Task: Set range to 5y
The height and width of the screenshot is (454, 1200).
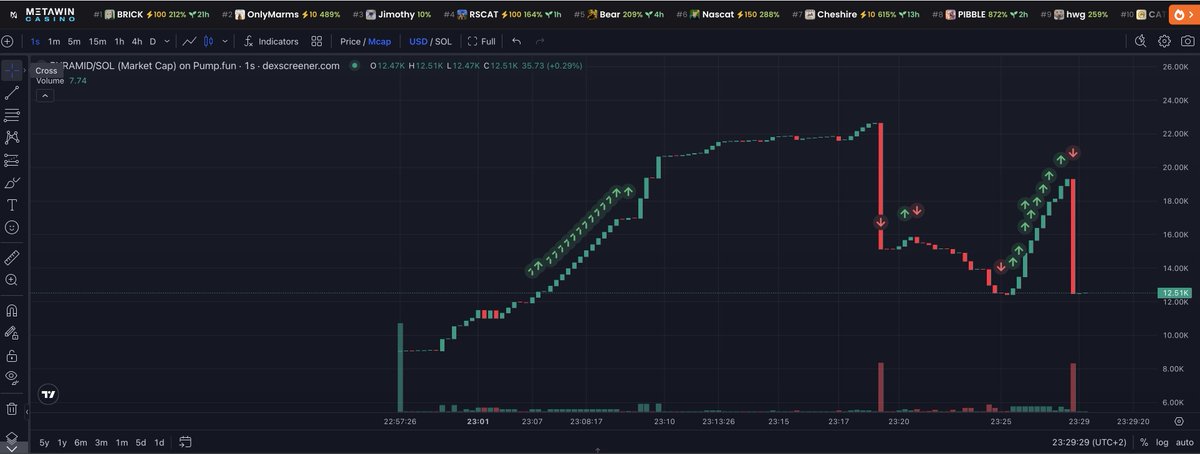Action: (44, 442)
